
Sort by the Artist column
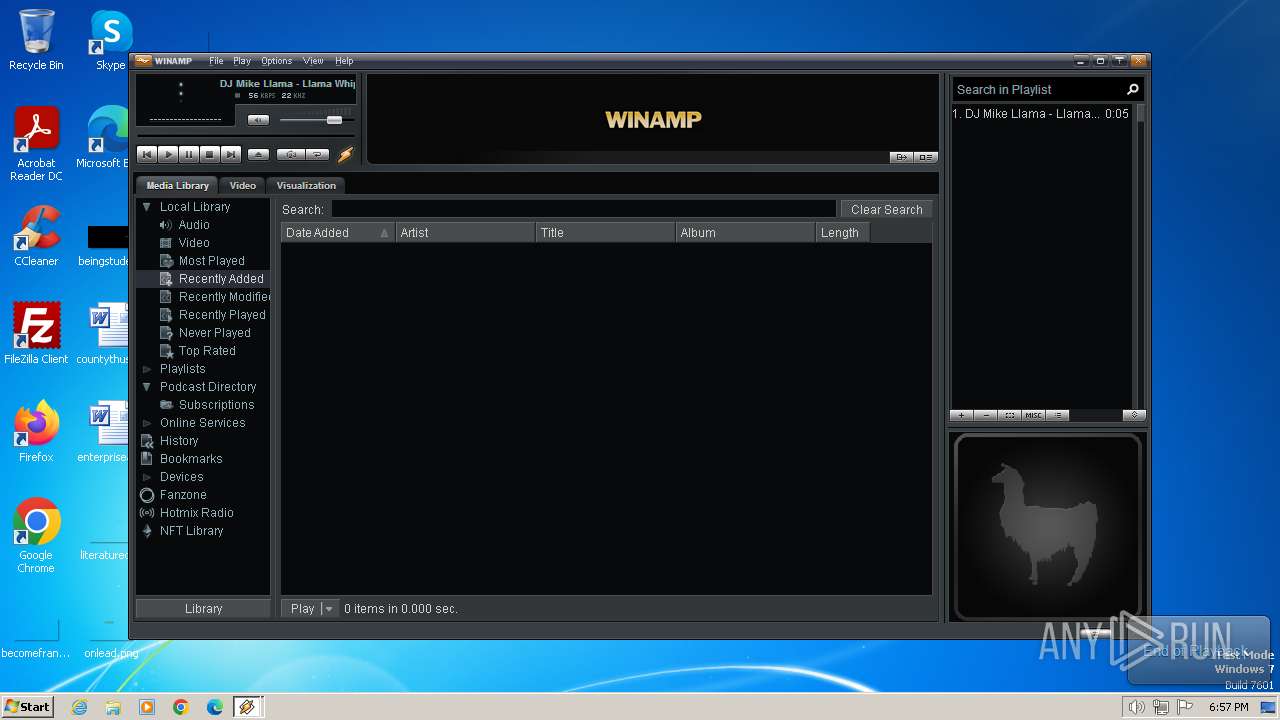465,233
